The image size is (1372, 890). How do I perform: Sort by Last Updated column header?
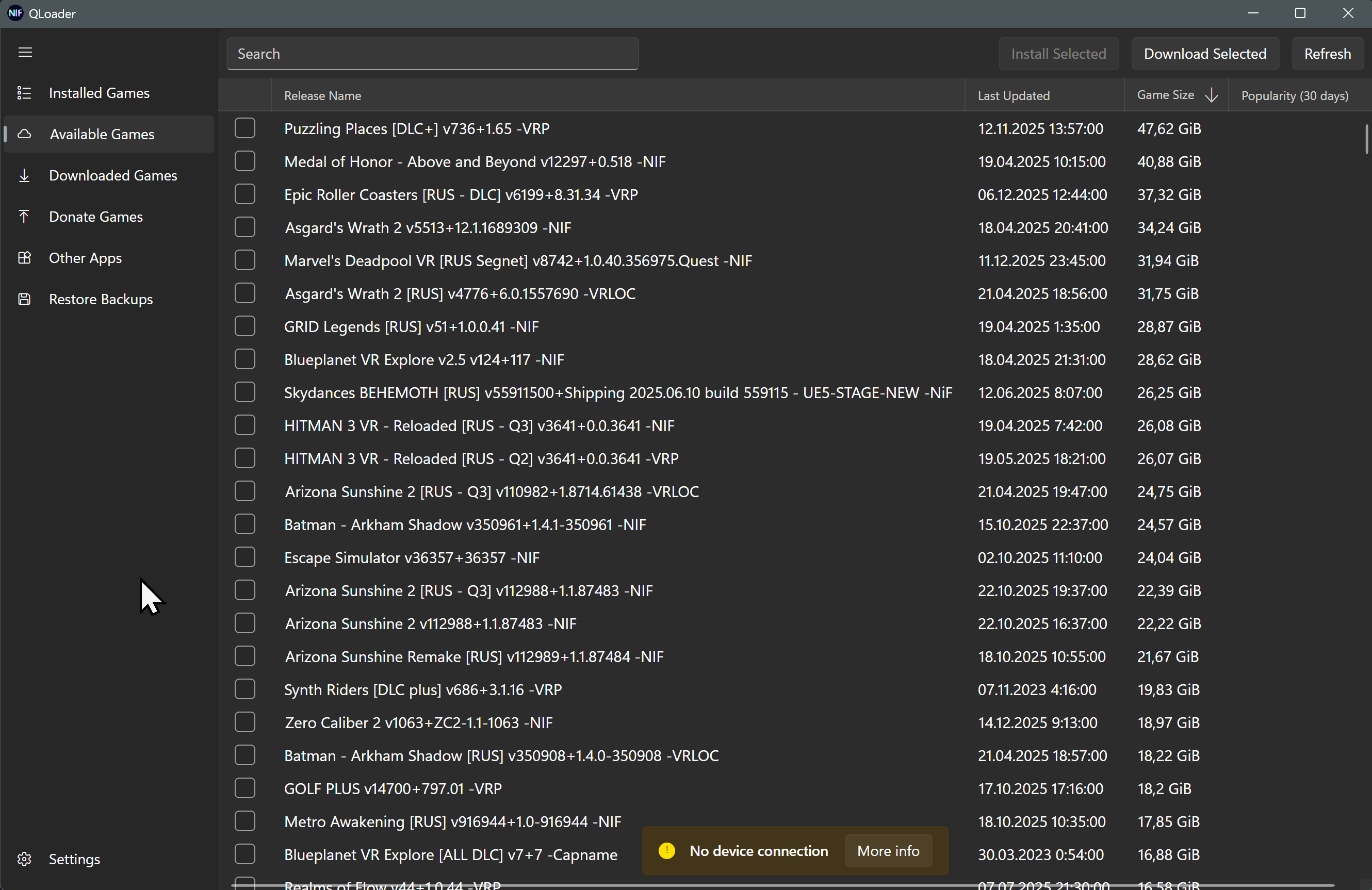pyautogui.click(x=1014, y=96)
